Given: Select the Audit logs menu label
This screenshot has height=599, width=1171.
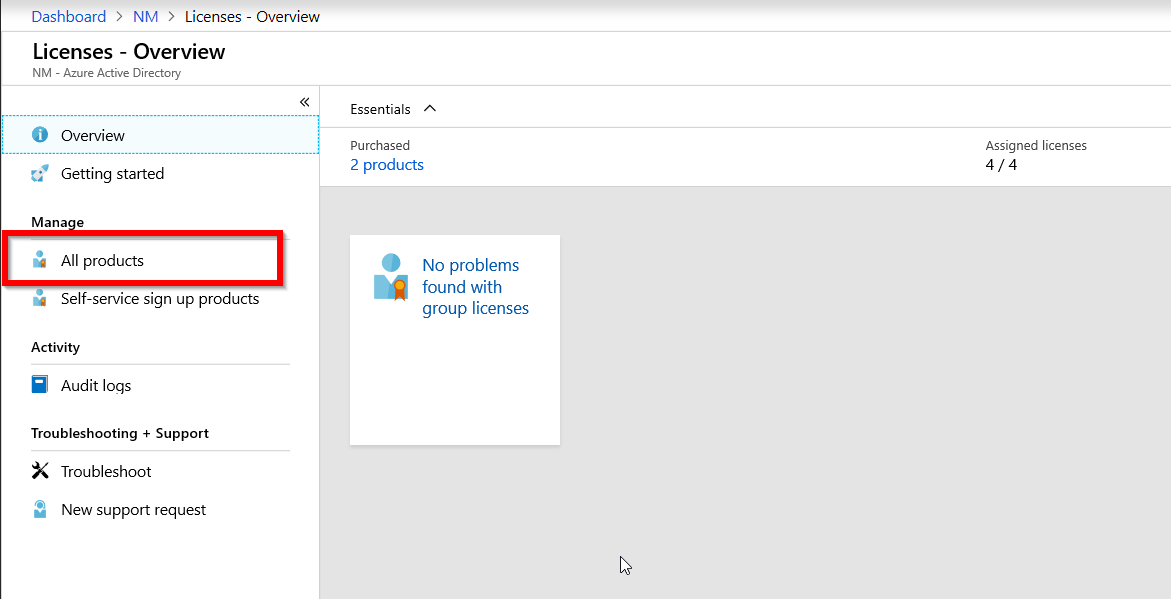Looking at the screenshot, I should pos(96,385).
